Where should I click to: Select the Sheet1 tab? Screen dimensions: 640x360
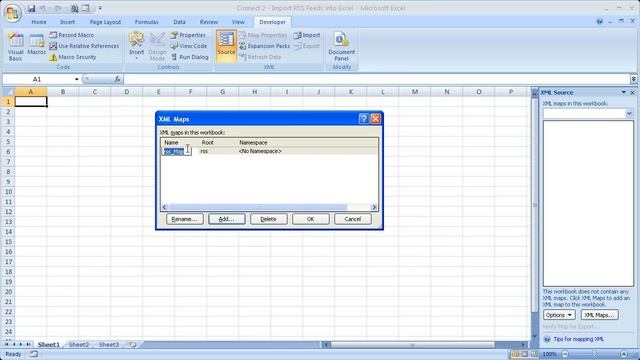click(49, 344)
